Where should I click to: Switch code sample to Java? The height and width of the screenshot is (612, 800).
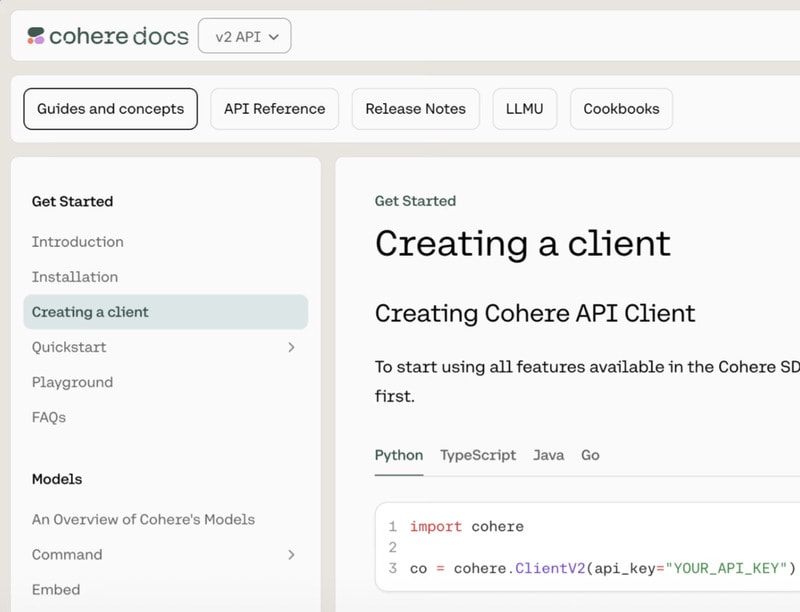(548, 455)
